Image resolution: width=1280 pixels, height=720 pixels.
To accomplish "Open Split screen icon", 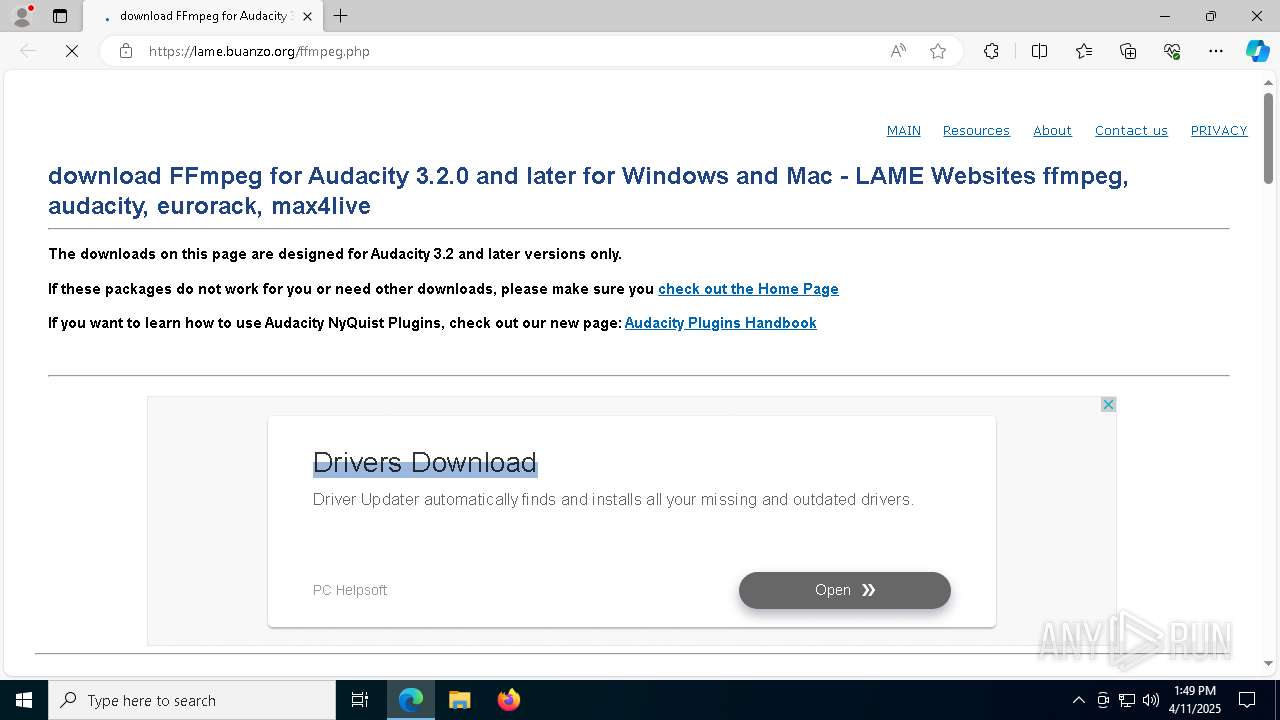I will click(x=1039, y=51).
